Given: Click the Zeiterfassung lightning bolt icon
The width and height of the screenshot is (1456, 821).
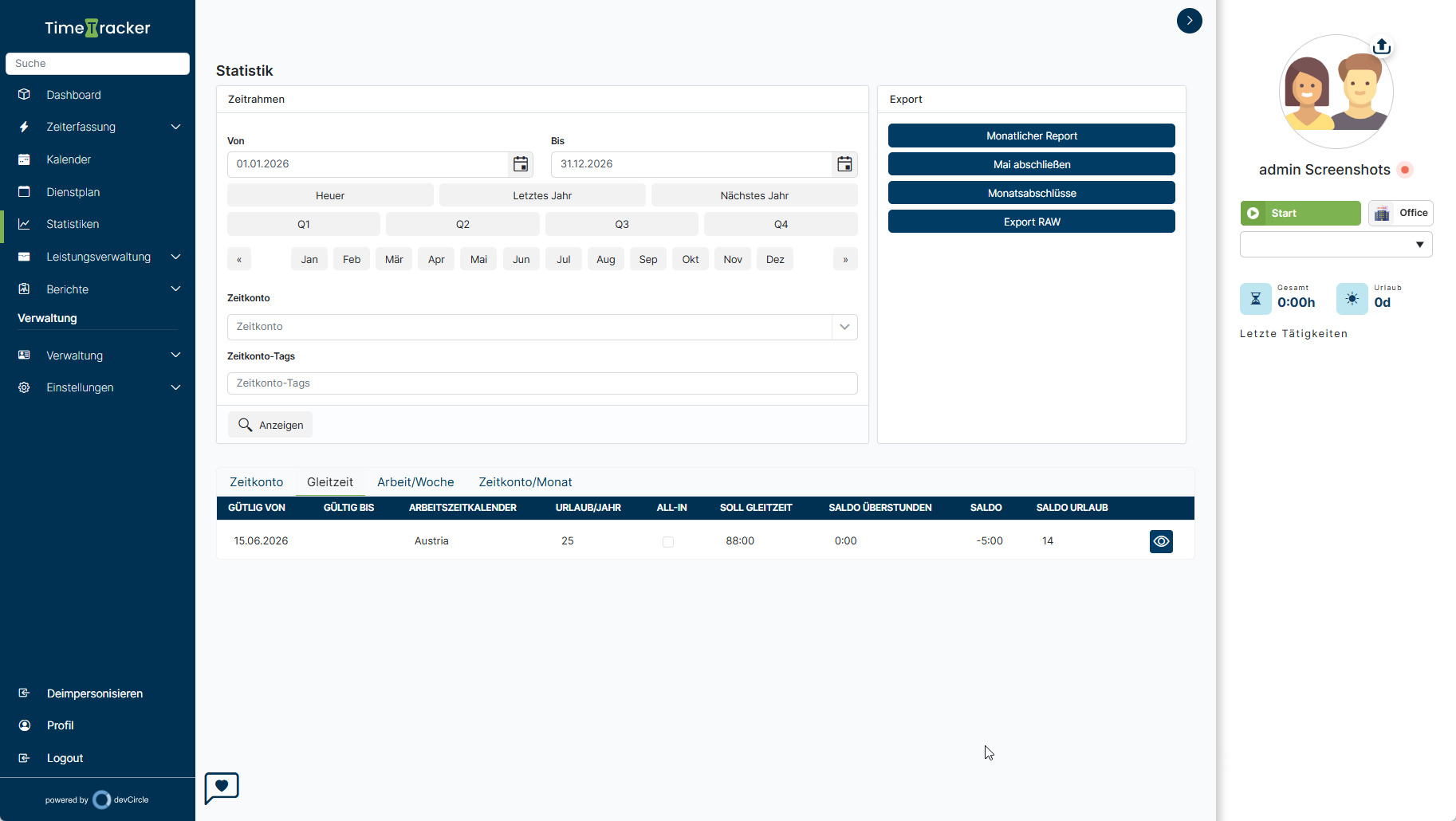Looking at the screenshot, I should click(24, 127).
